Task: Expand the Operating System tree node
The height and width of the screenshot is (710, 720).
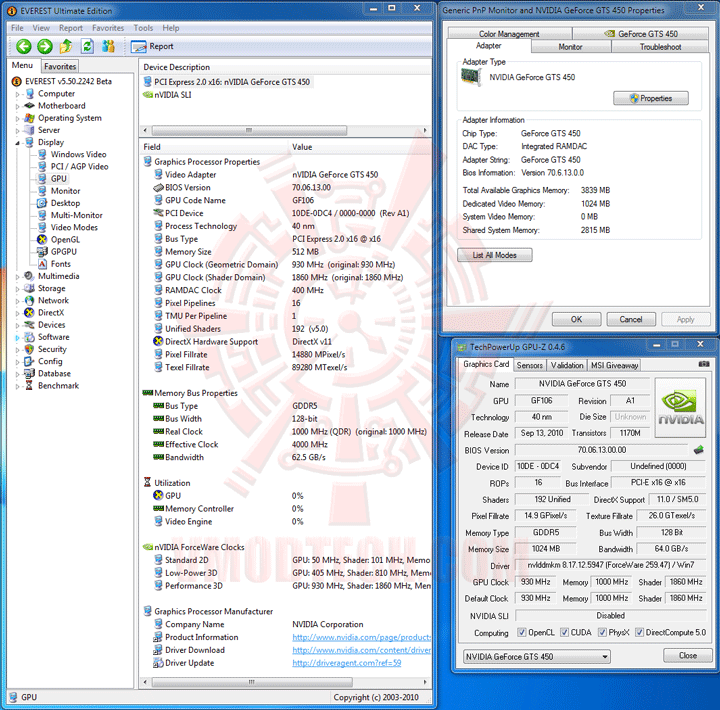Action: click(x=18, y=118)
